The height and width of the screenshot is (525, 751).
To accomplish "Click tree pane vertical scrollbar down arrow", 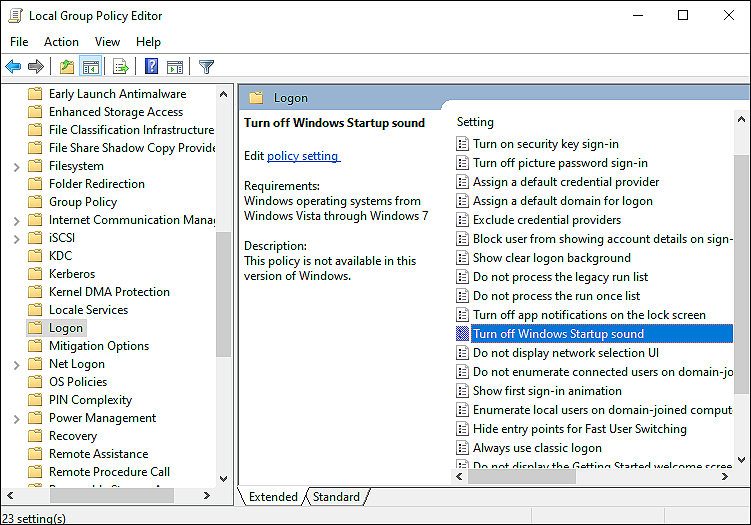I will click(x=223, y=479).
